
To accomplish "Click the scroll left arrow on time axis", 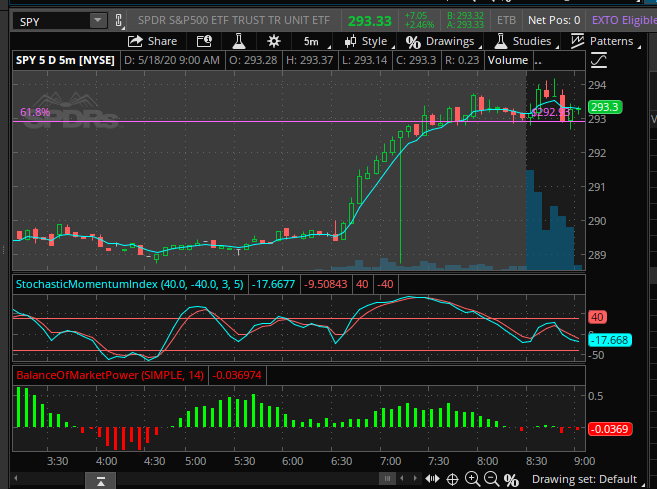I will (x=16, y=478).
